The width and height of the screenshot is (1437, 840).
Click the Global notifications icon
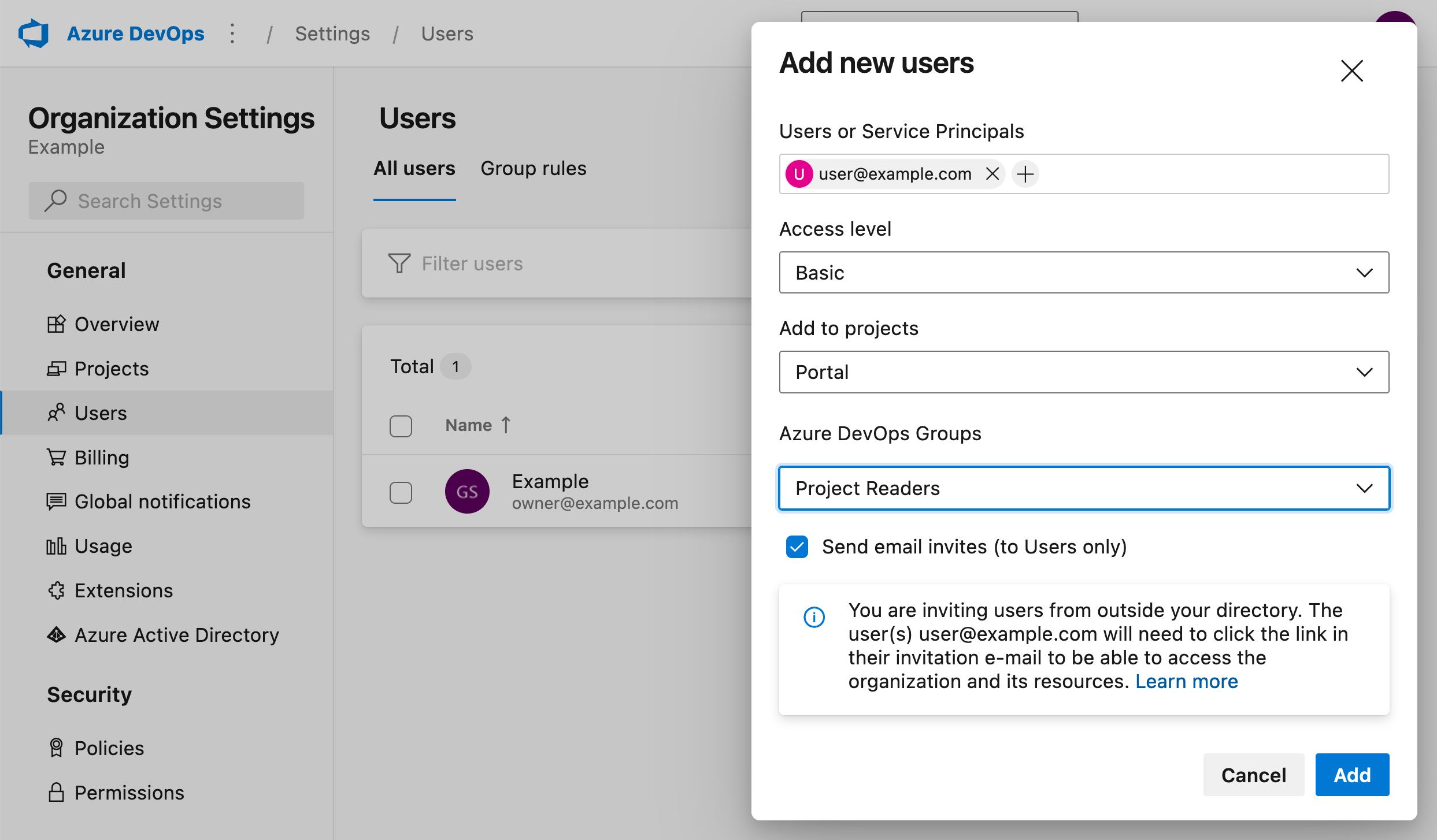click(x=56, y=501)
